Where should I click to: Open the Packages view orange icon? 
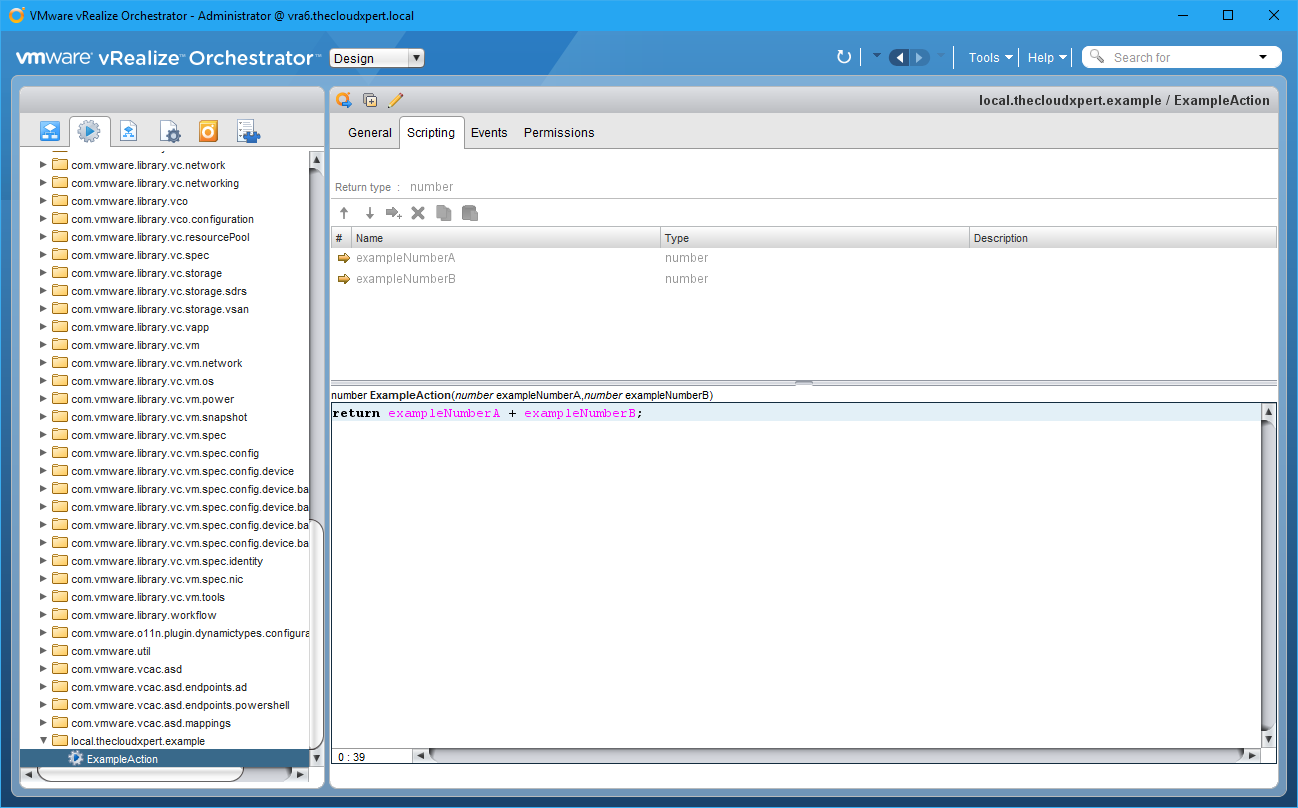208,131
